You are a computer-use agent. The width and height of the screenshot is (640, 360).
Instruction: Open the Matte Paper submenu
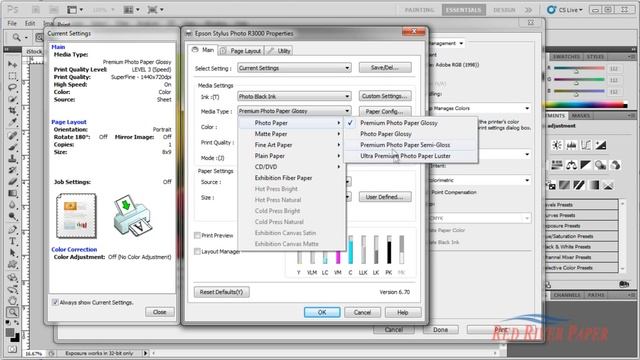click(x=292, y=134)
